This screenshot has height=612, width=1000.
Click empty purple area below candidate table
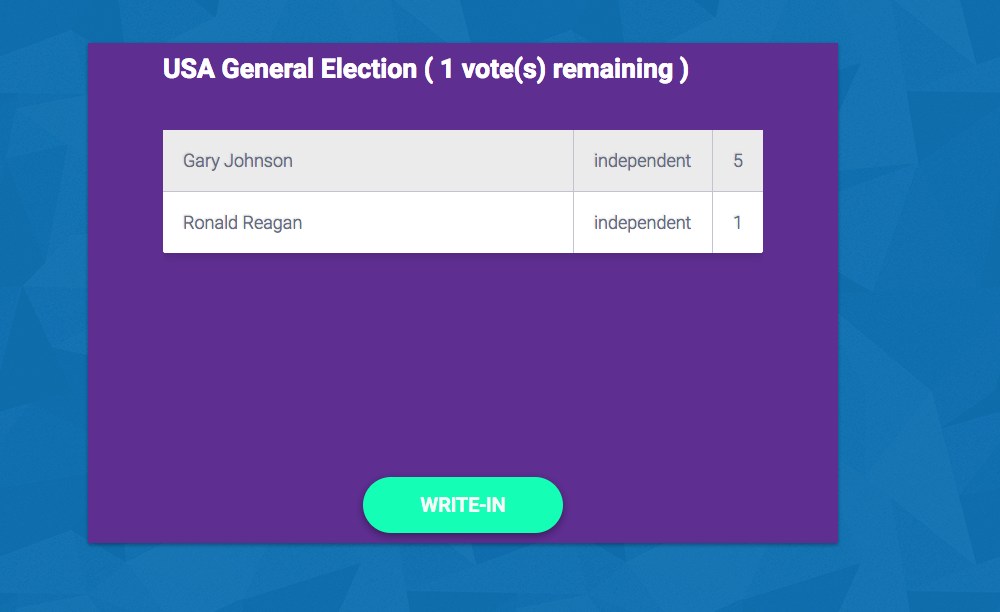(462, 363)
